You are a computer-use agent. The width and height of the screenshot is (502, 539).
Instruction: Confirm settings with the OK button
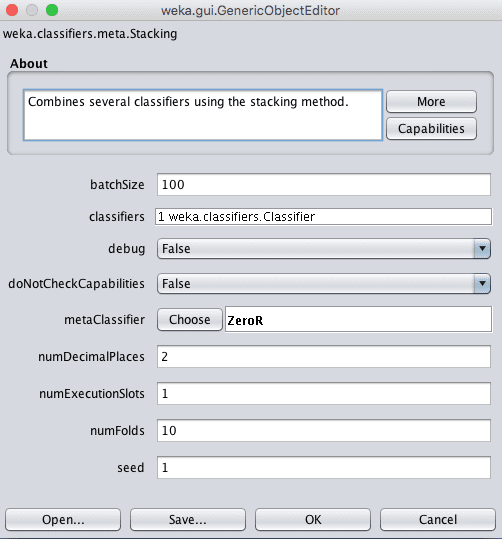coord(313,520)
